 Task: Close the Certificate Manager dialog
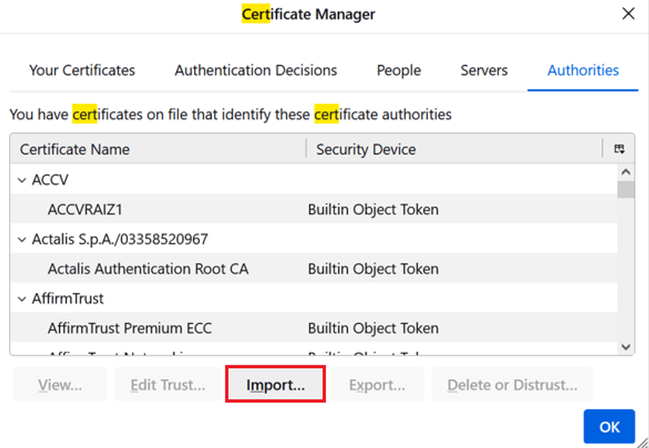click(x=628, y=14)
